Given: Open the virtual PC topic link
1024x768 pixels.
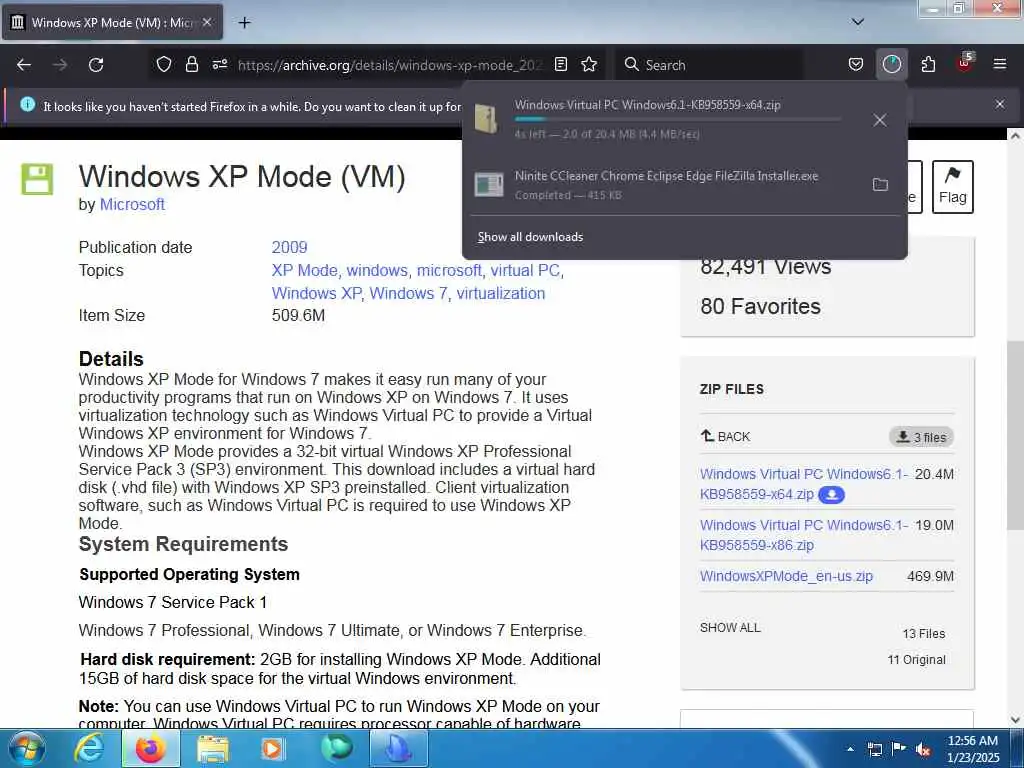Looking at the screenshot, I should point(525,270).
